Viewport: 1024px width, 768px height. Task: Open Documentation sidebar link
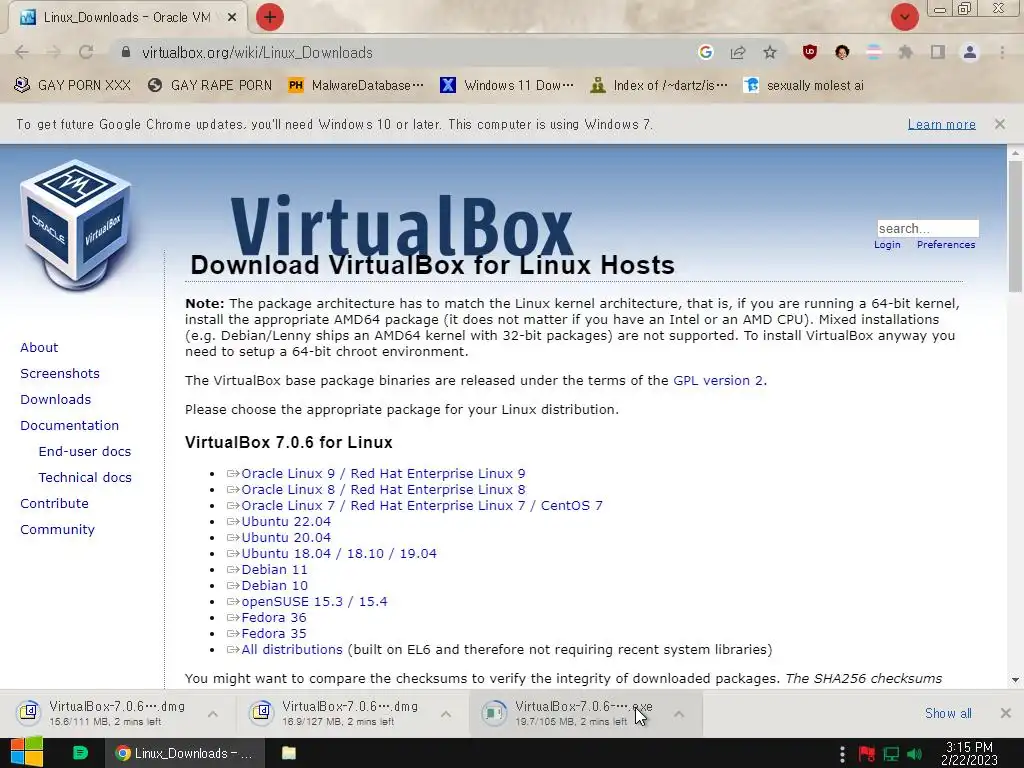pyautogui.click(x=69, y=426)
